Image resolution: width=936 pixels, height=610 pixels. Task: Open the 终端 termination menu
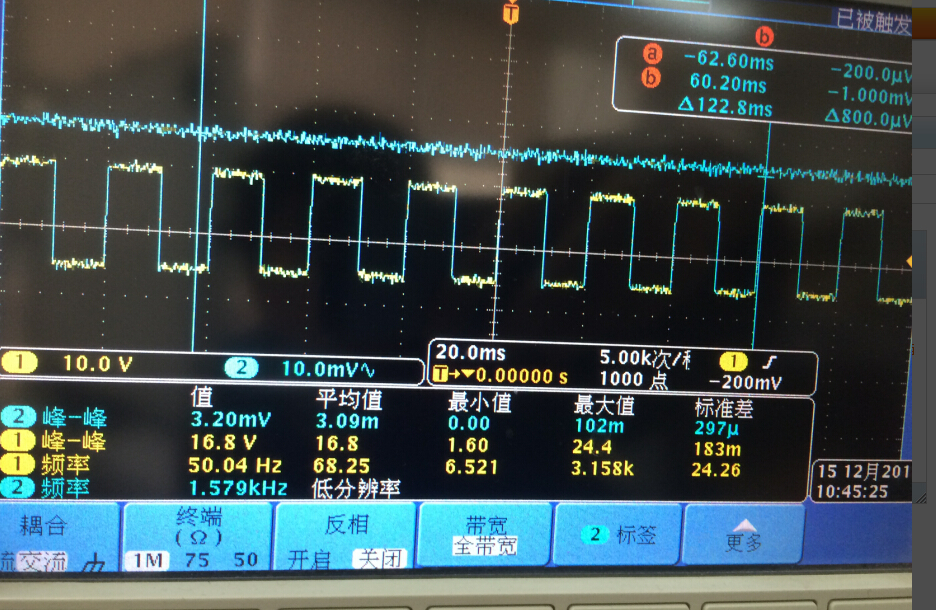[198, 537]
